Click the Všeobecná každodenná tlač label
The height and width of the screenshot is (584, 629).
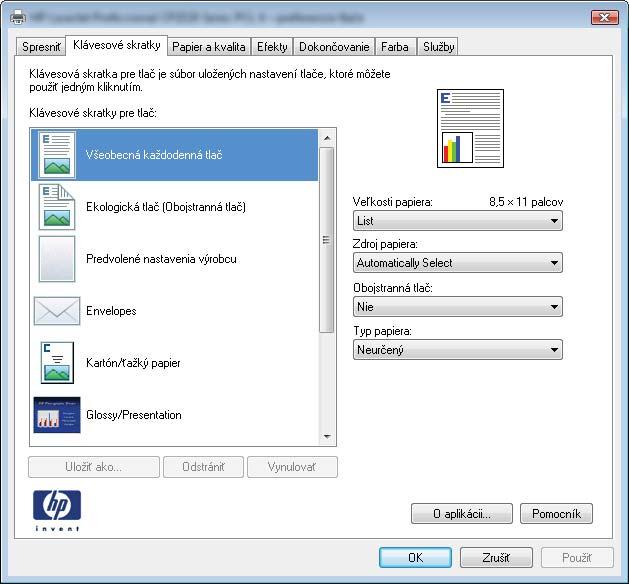coord(154,155)
